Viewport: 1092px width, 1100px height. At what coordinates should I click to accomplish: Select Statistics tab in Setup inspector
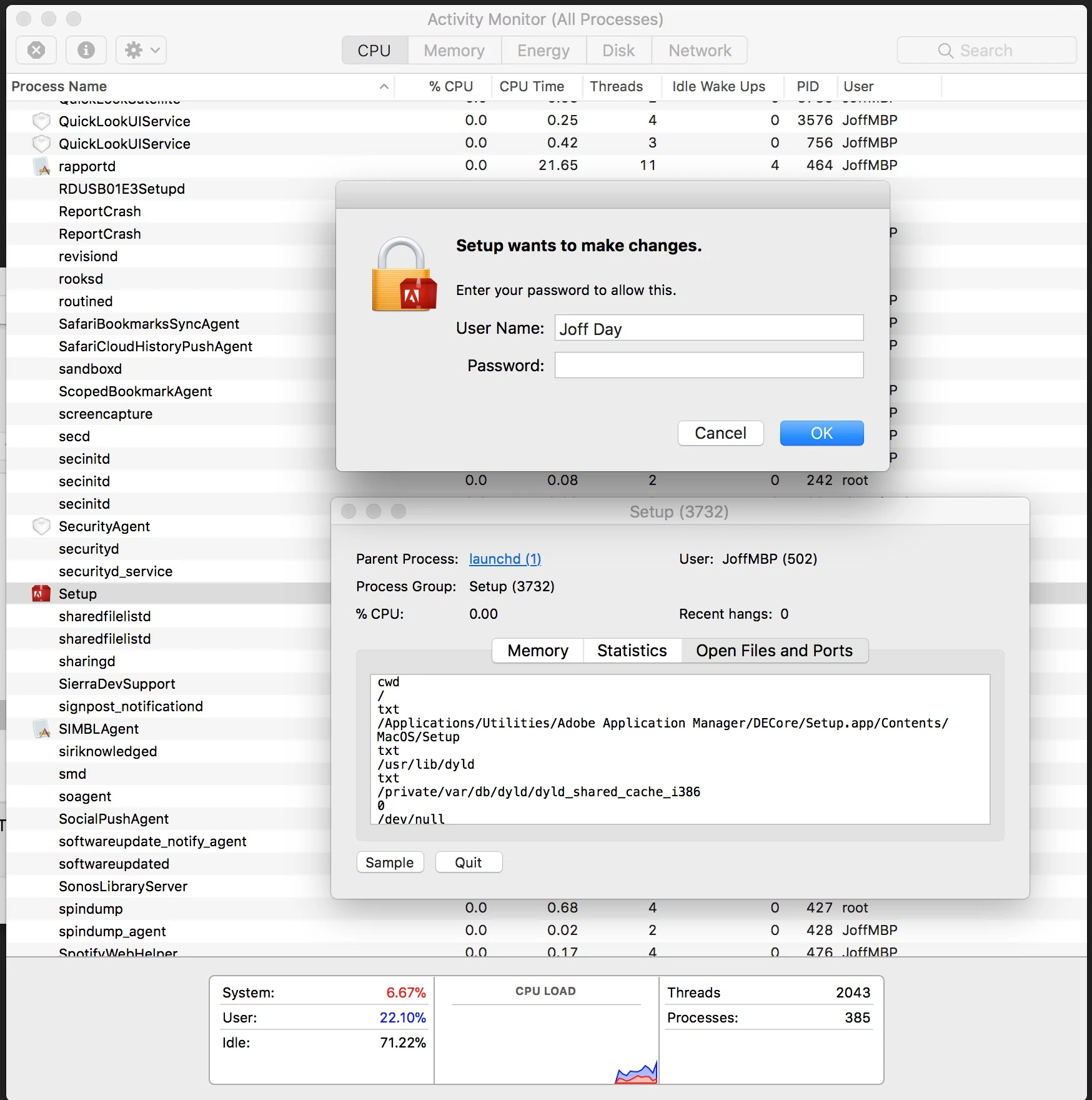(x=632, y=651)
